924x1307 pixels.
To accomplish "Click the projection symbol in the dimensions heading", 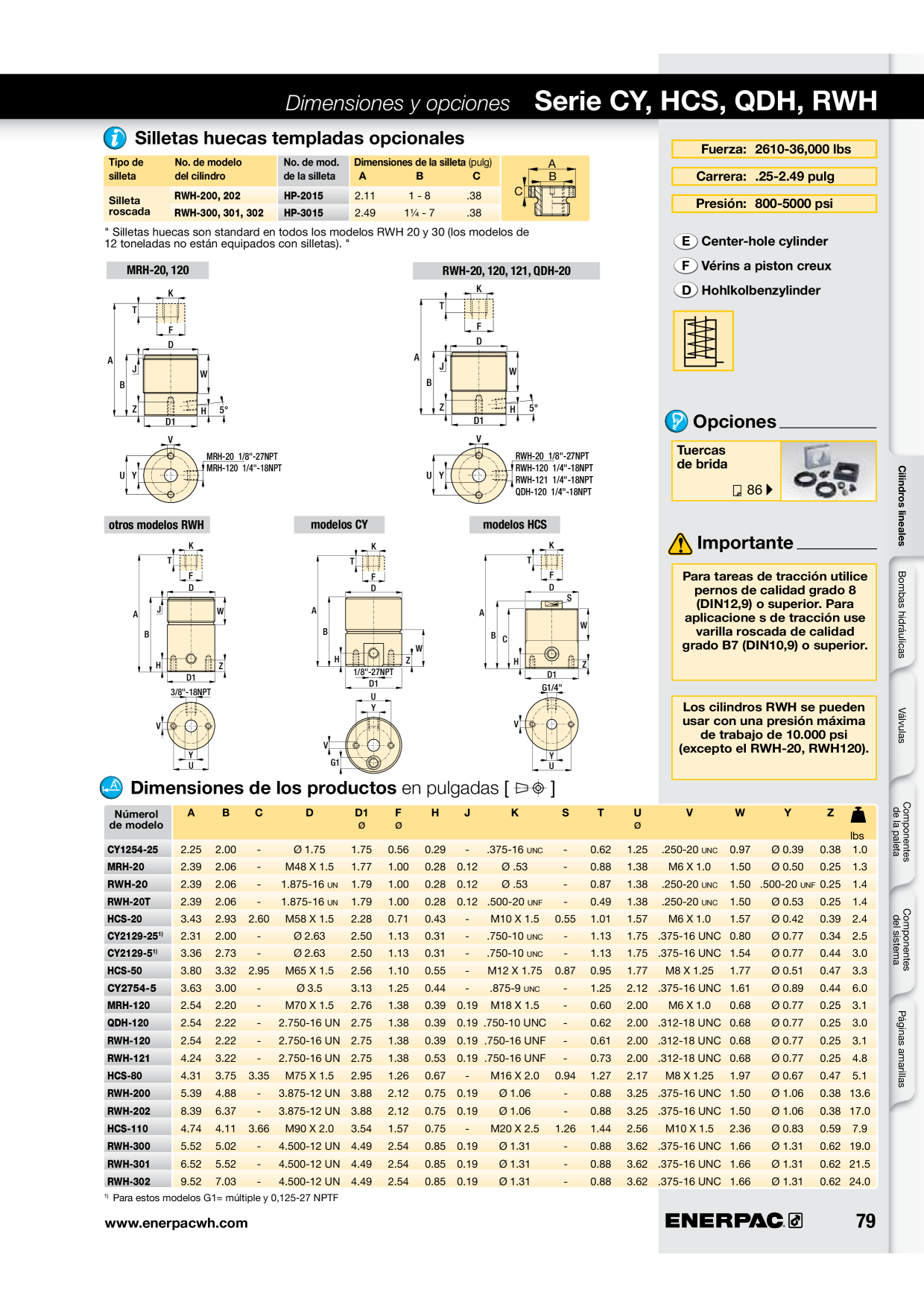I will (x=531, y=788).
